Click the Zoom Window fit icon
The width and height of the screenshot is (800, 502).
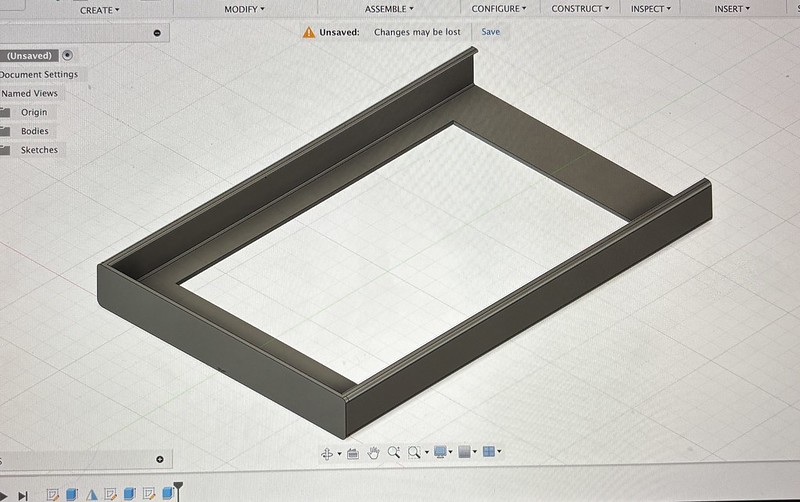(414, 453)
